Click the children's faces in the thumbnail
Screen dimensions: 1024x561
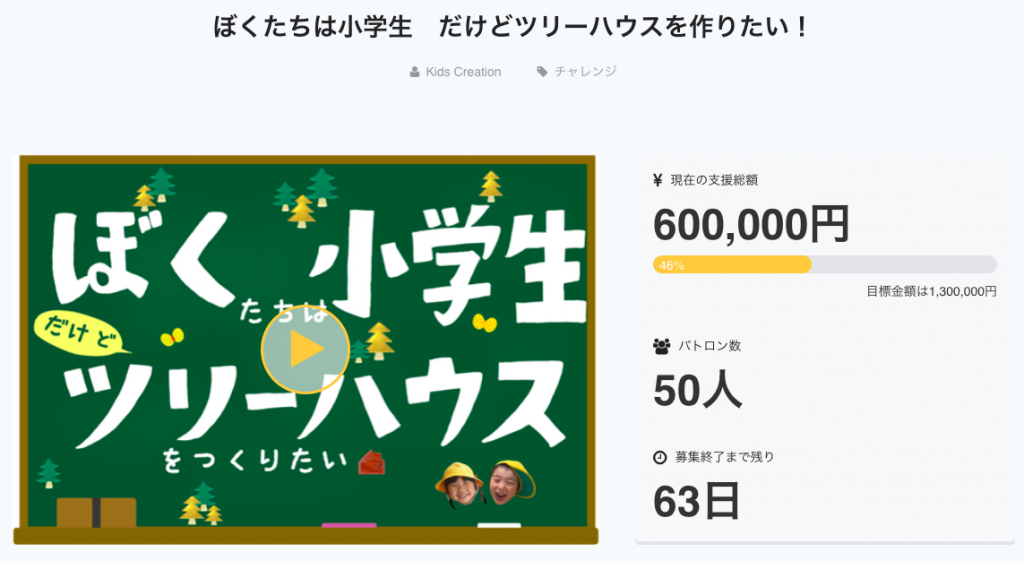(484, 482)
